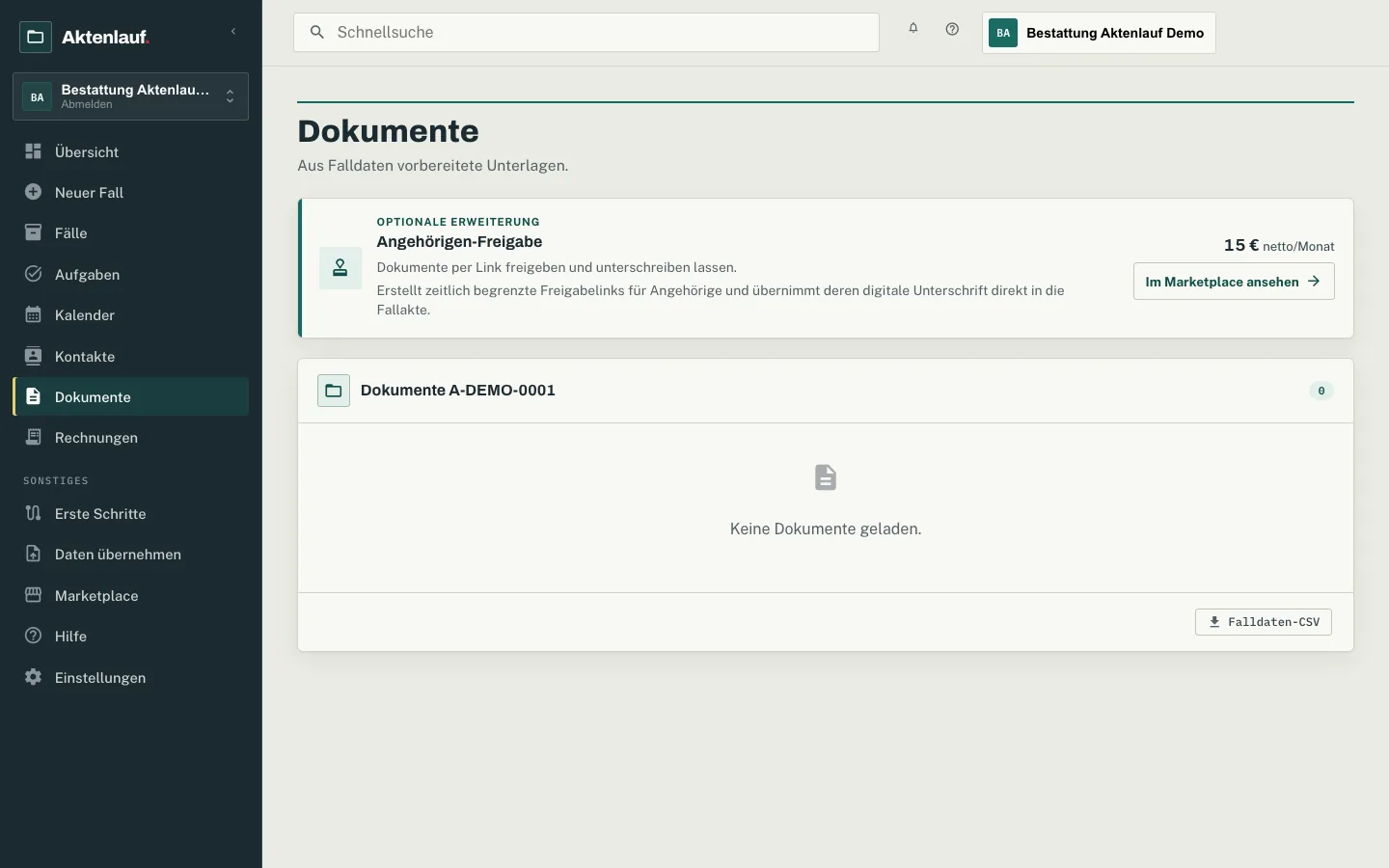Click the BA avatar in the top bar

[x=1003, y=33]
